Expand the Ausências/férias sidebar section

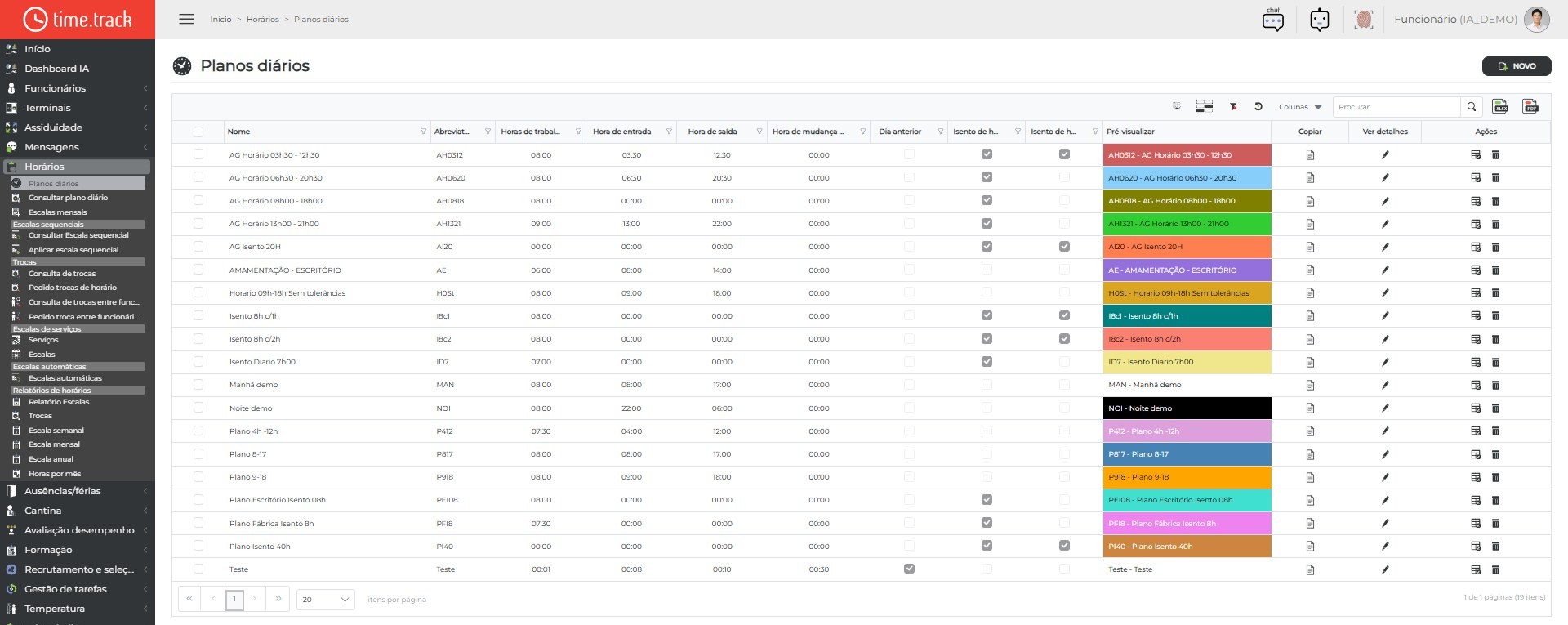[78, 491]
